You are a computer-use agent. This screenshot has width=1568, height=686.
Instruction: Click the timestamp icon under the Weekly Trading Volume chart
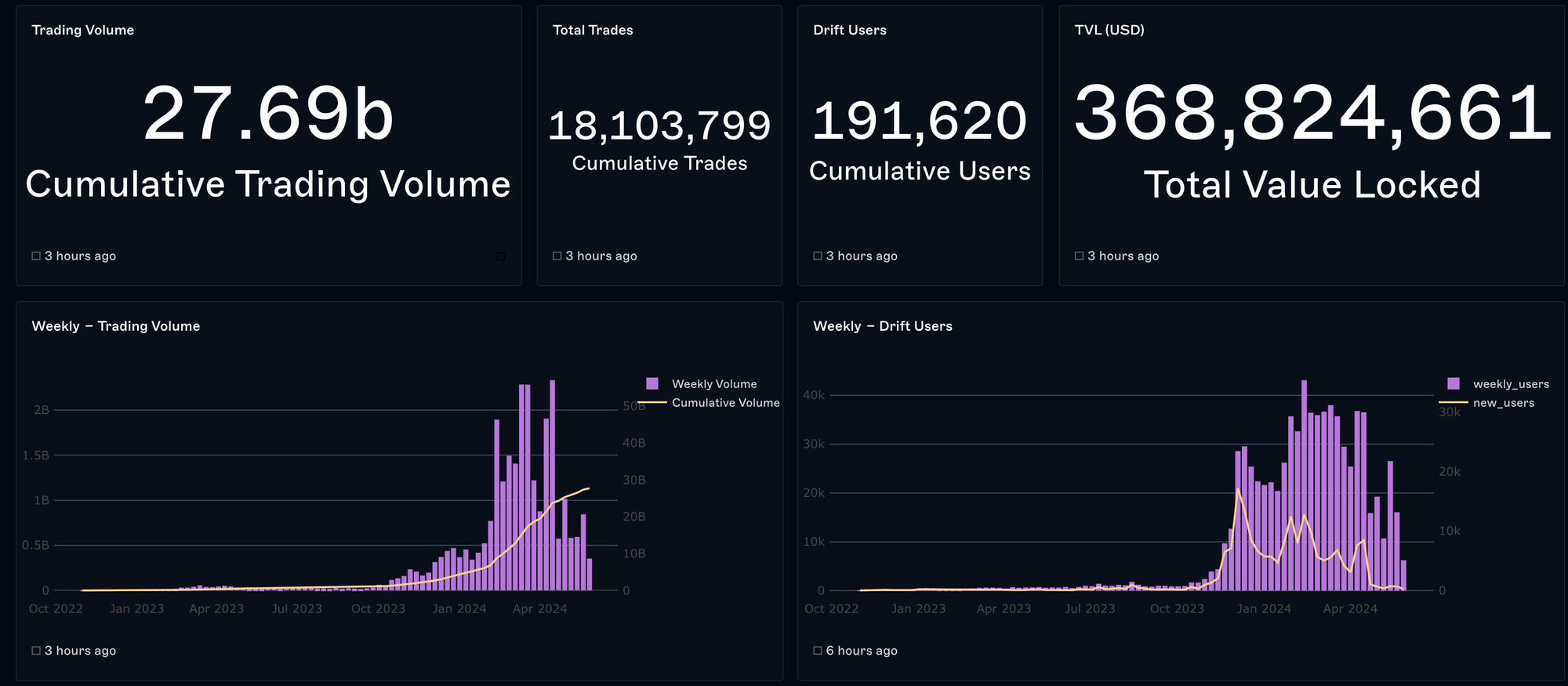(x=36, y=651)
